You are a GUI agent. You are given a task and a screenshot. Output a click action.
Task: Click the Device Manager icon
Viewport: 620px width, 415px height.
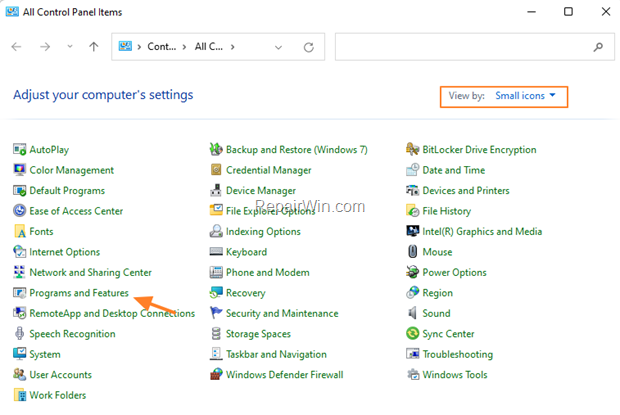tap(216, 191)
